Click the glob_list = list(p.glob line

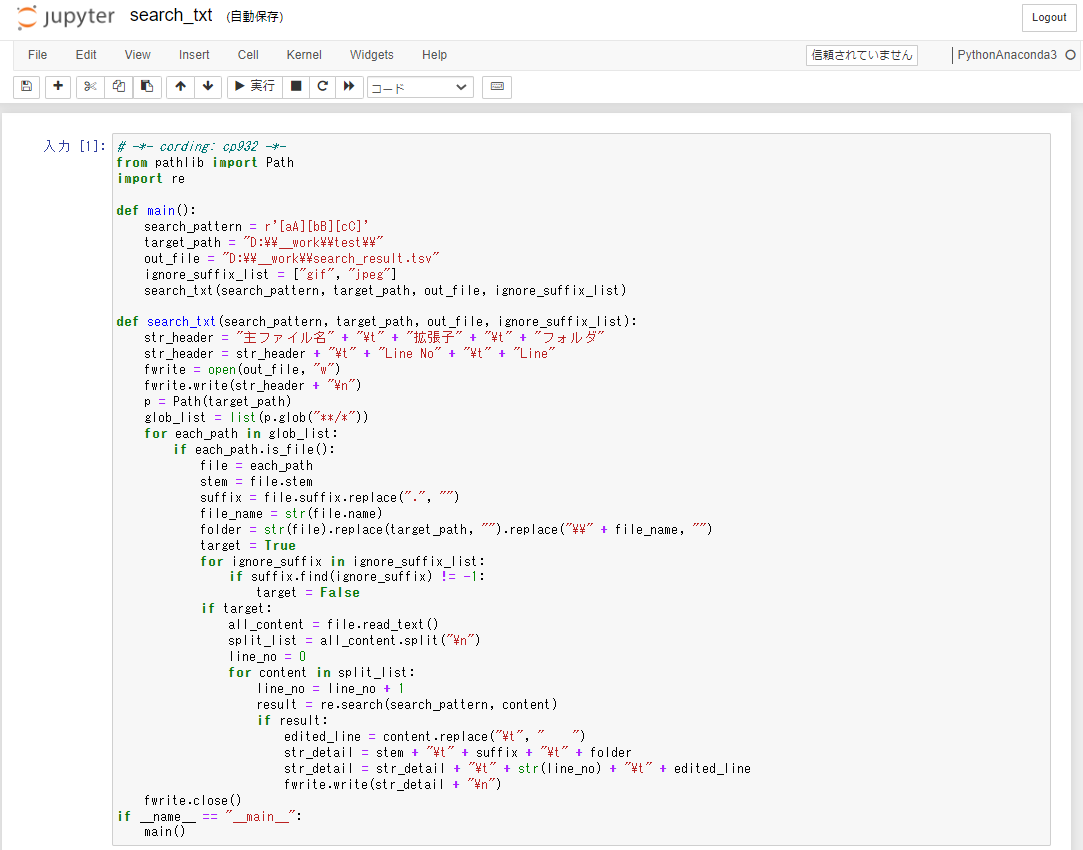(x=256, y=417)
